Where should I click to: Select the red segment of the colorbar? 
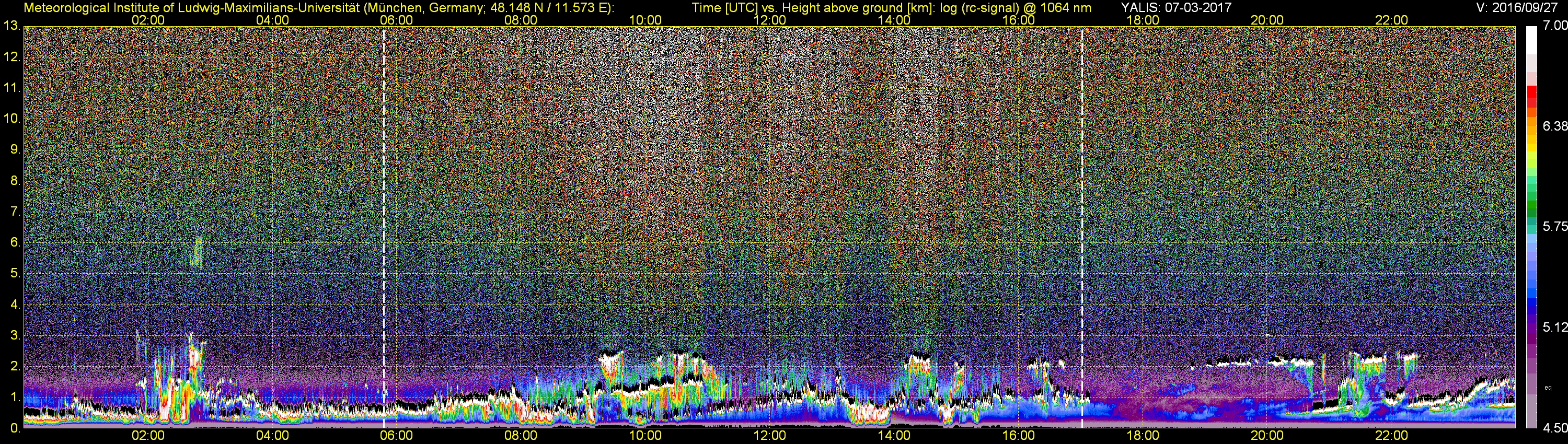1531,97
